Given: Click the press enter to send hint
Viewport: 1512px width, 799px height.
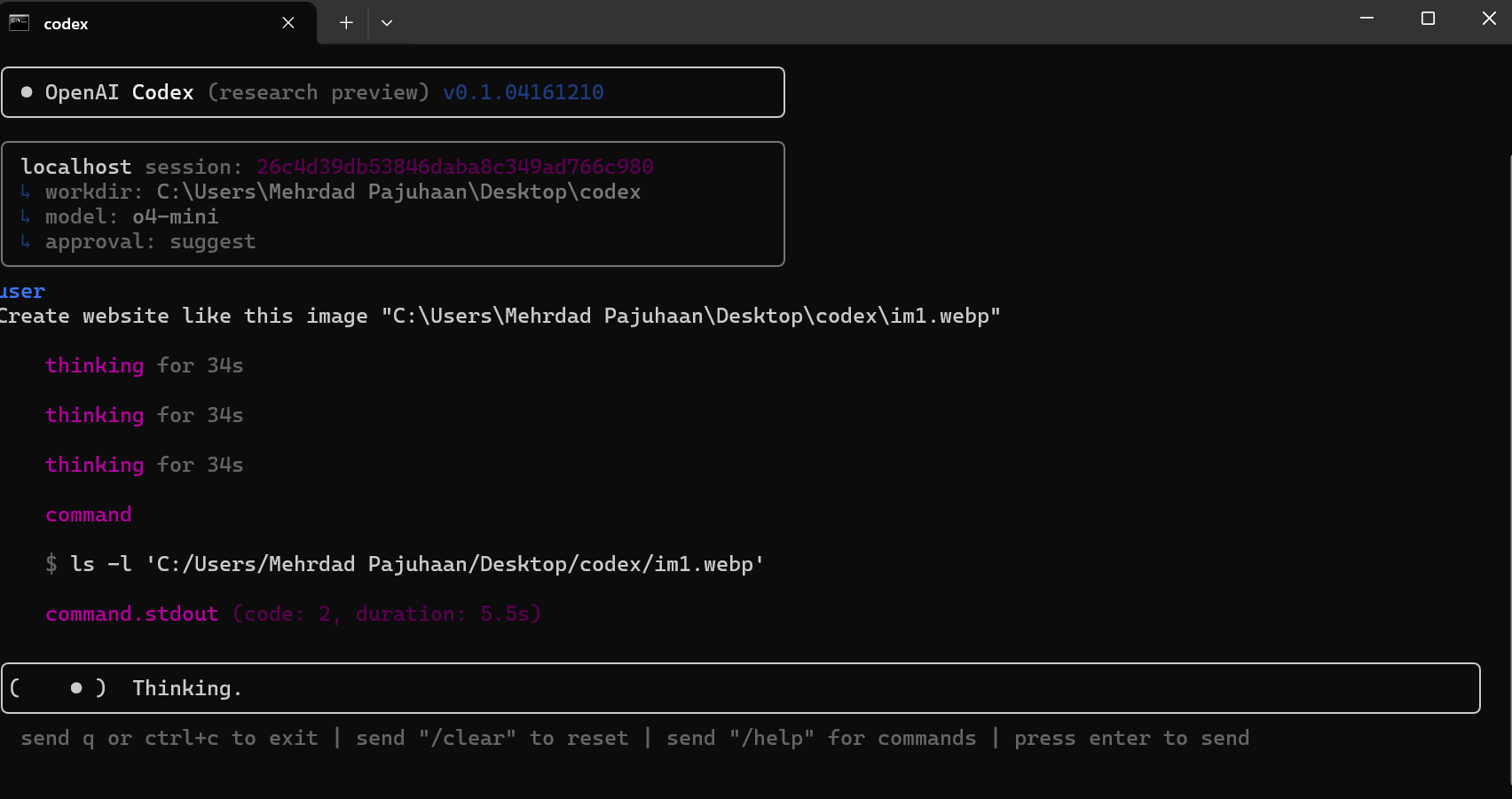Looking at the screenshot, I should (1131, 738).
